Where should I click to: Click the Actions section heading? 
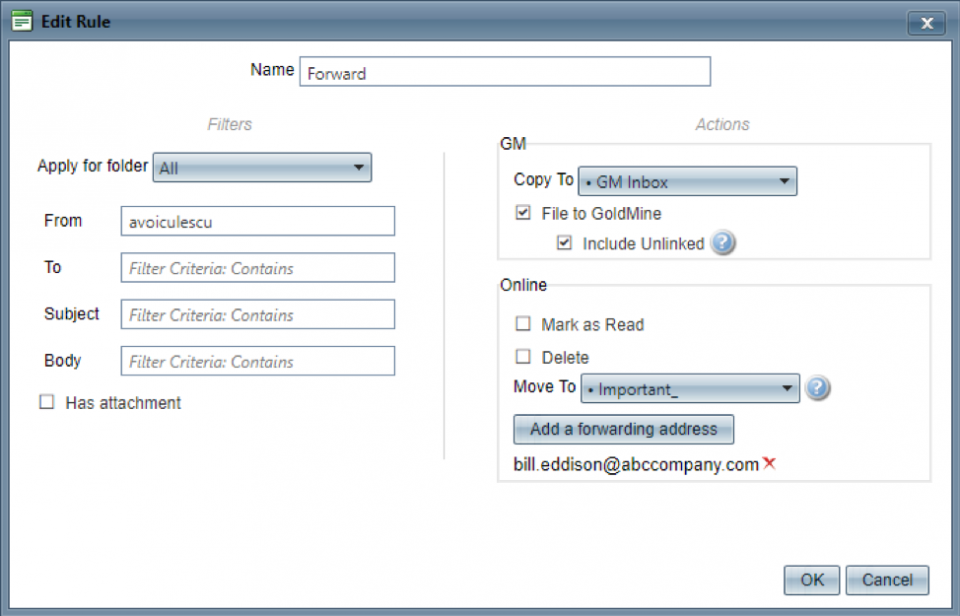click(x=722, y=124)
